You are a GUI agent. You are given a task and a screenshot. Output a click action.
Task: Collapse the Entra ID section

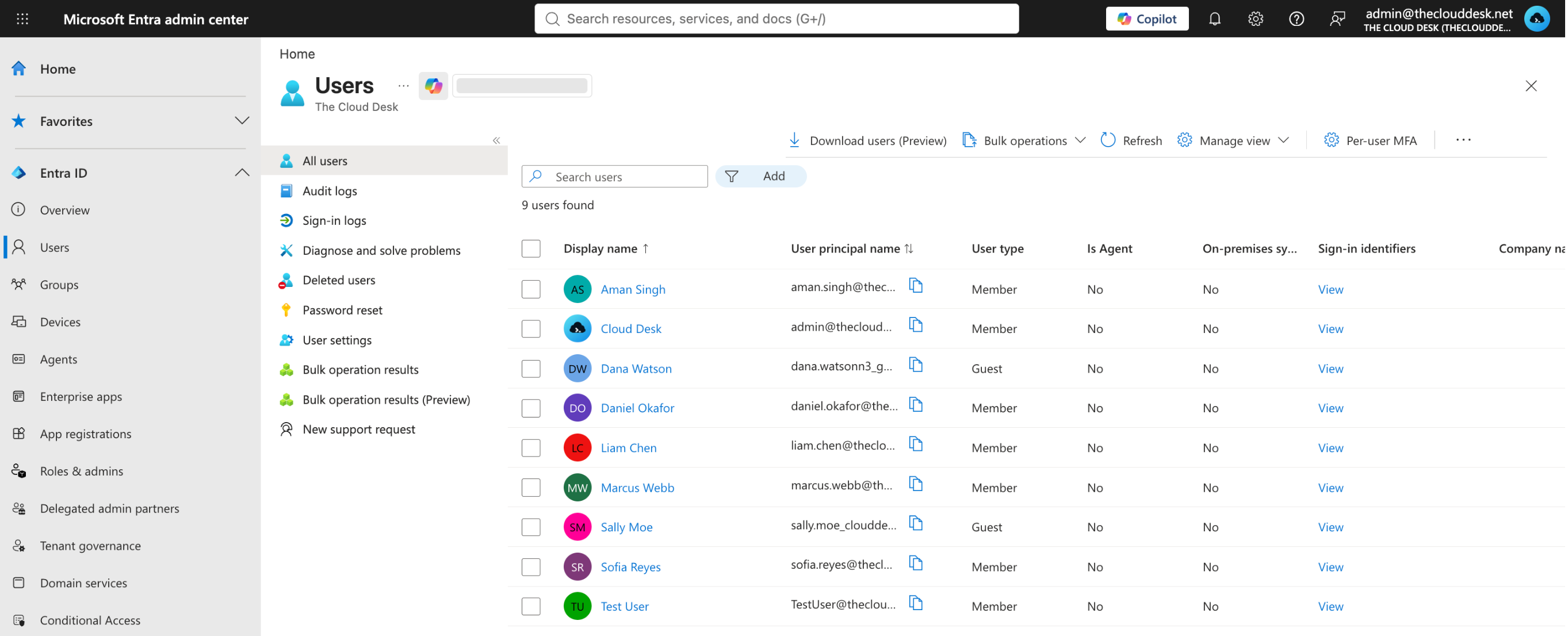pyautogui.click(x=242, y=173)
